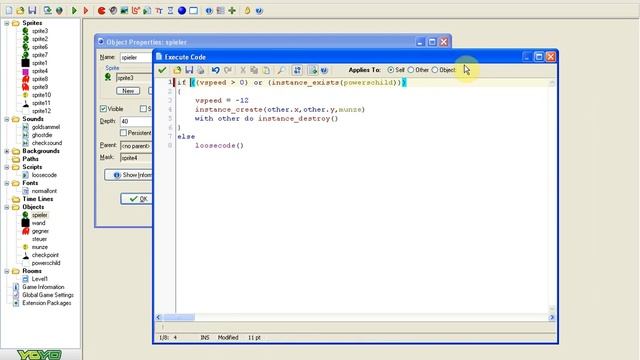
Task: Open Game Information tree entry
Action: click(x=43, y=287)
